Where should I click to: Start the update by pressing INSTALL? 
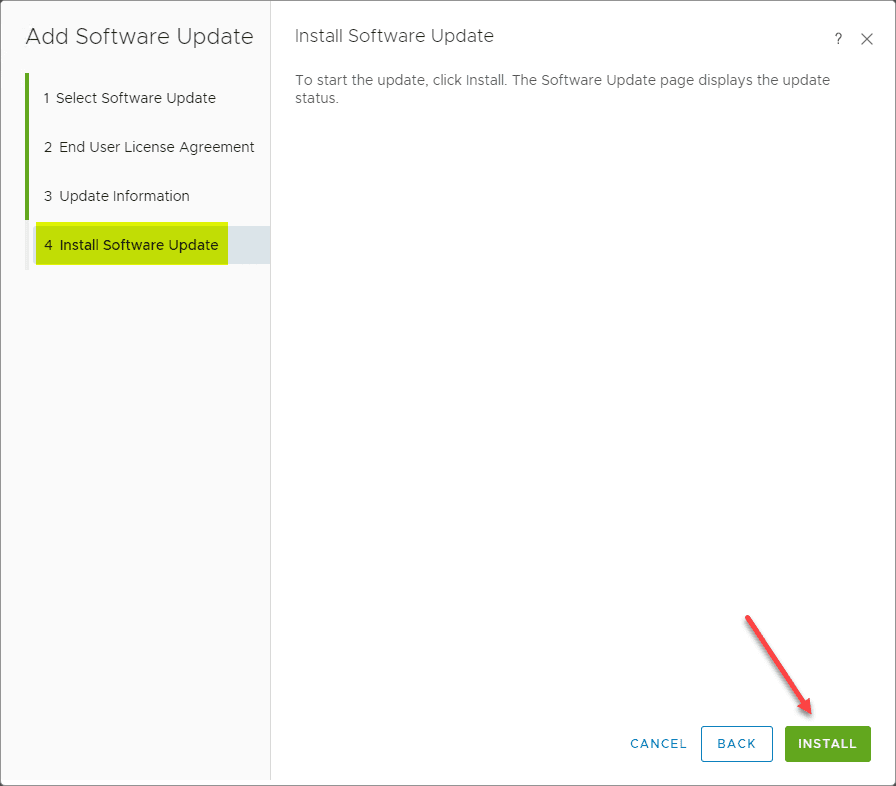[x=828, y=744]
